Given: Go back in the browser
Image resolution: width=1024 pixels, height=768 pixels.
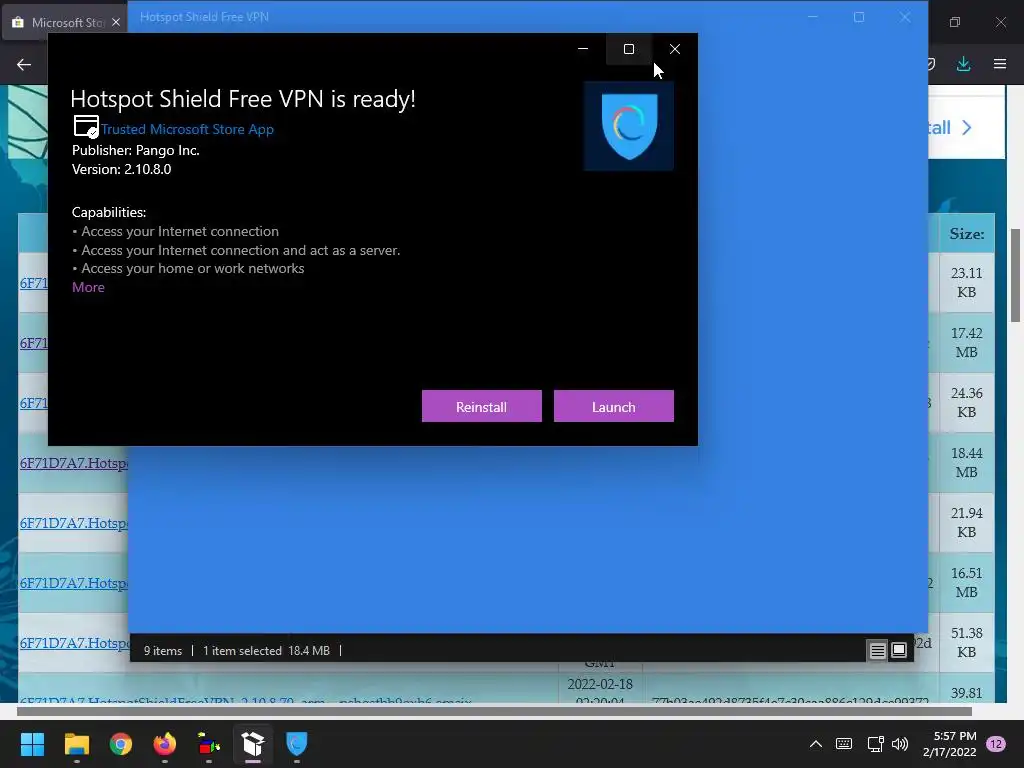Looking at the screenshot, I should pyautogui.click(x=24, y=64).
